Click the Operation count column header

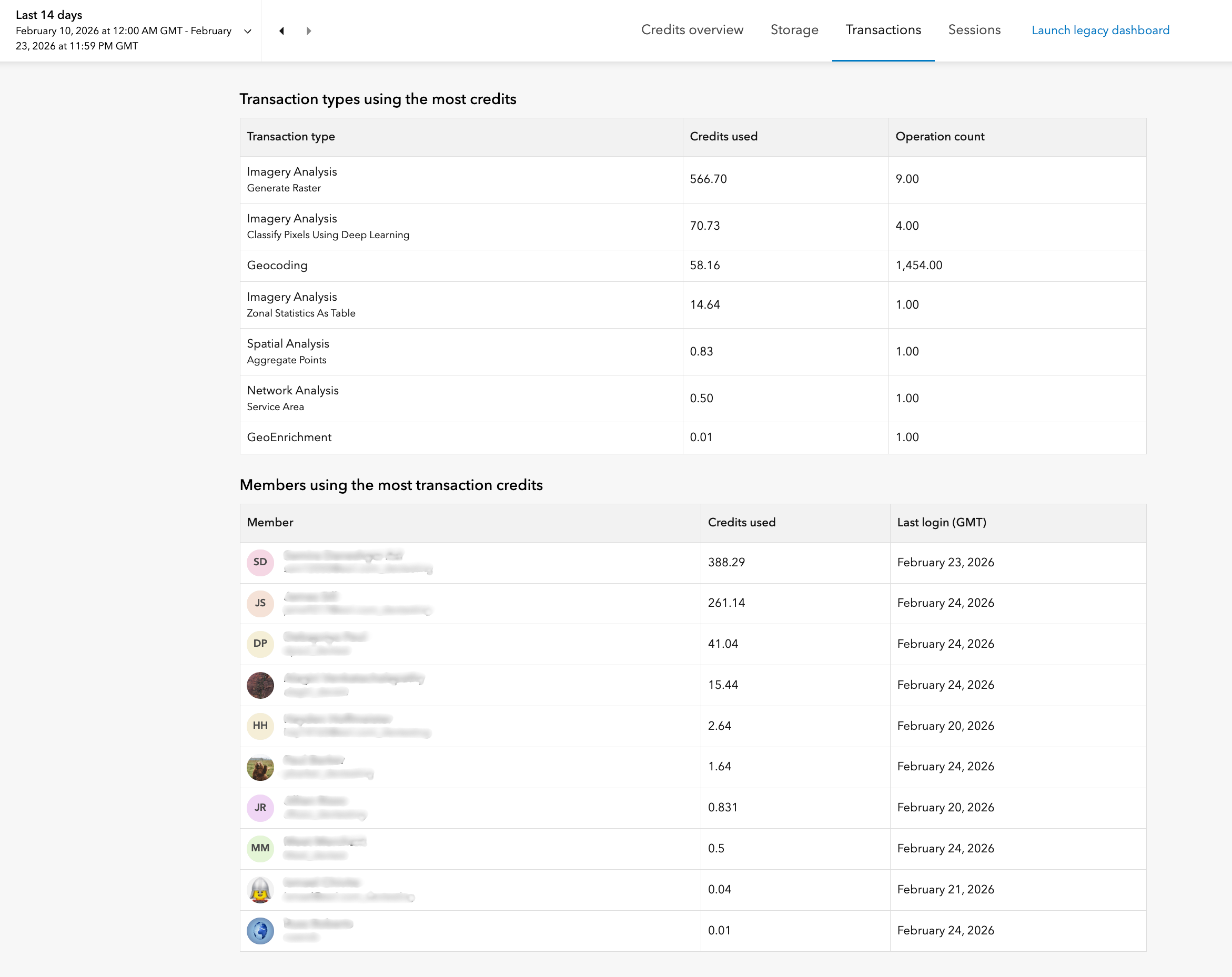(940, 137)
